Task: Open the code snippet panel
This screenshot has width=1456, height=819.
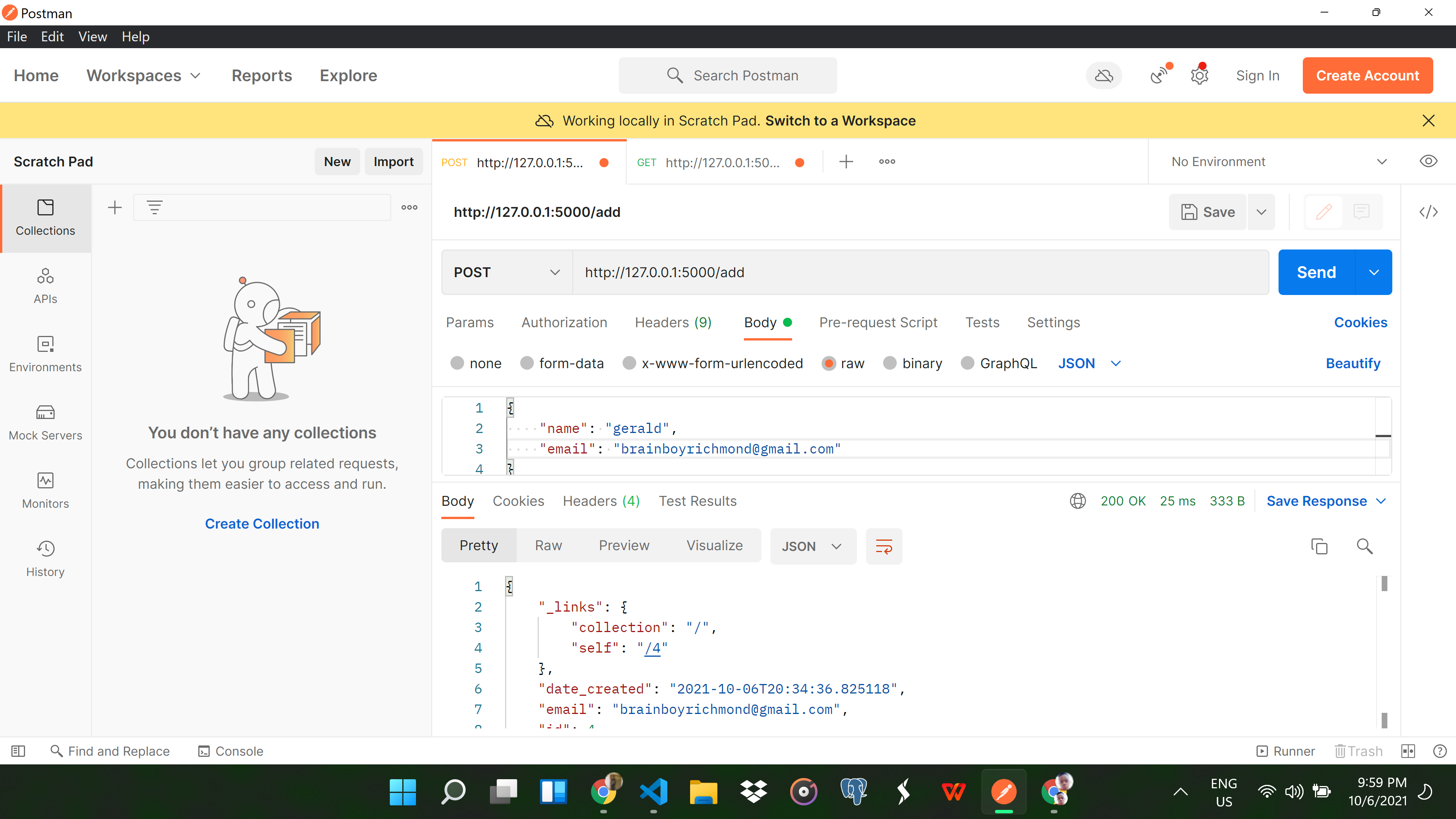Action: click(1429, 212)
